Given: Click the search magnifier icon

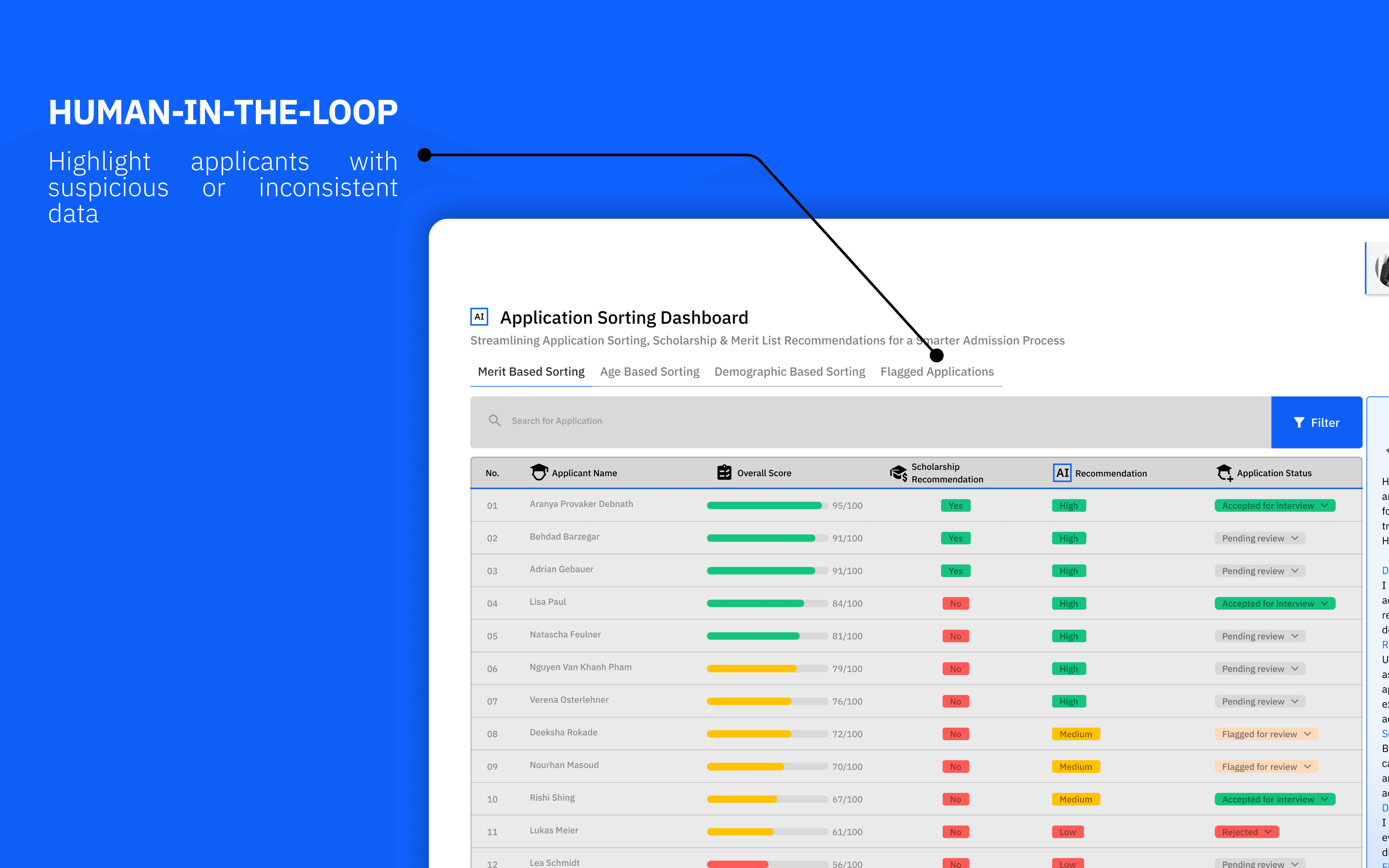Looking at the screenshot, I should (x=494, y=421).
